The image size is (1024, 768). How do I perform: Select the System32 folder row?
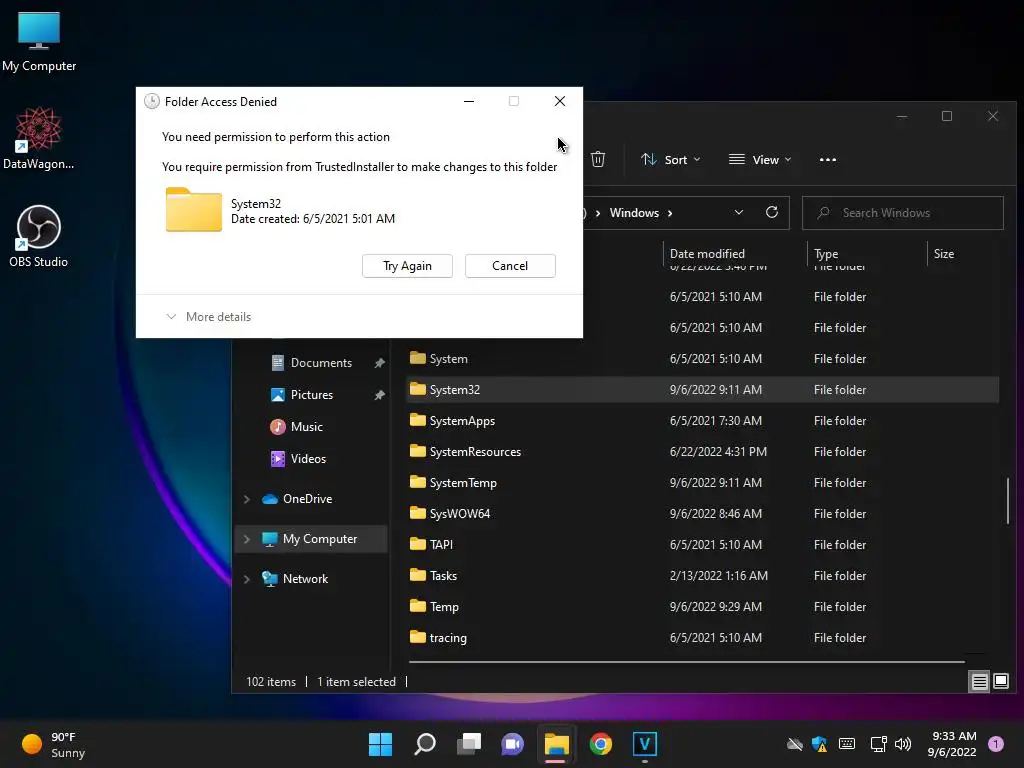[x=702, y=390]
